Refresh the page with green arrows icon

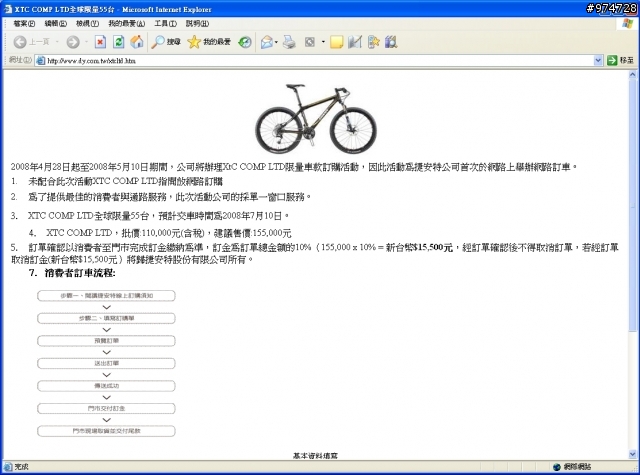pos(118,42)
